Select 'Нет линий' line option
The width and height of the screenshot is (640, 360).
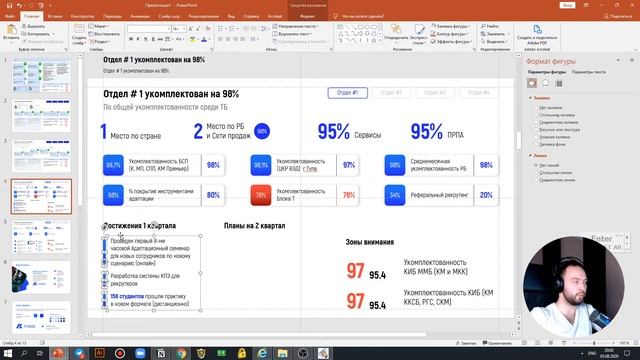[x=547, y=165]
